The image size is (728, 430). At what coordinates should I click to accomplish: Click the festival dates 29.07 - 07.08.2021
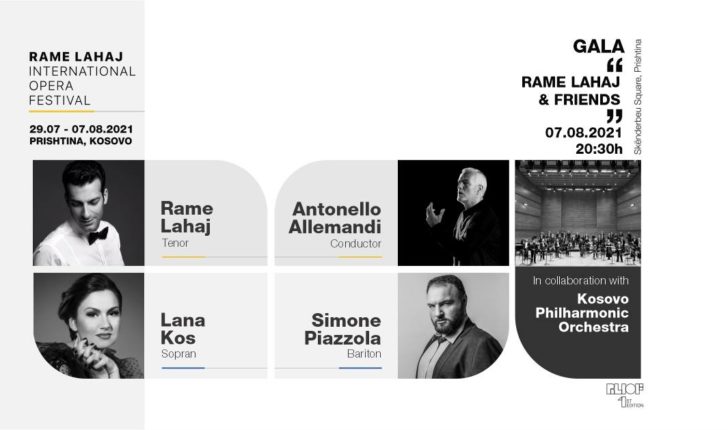[x=81, y=129]
